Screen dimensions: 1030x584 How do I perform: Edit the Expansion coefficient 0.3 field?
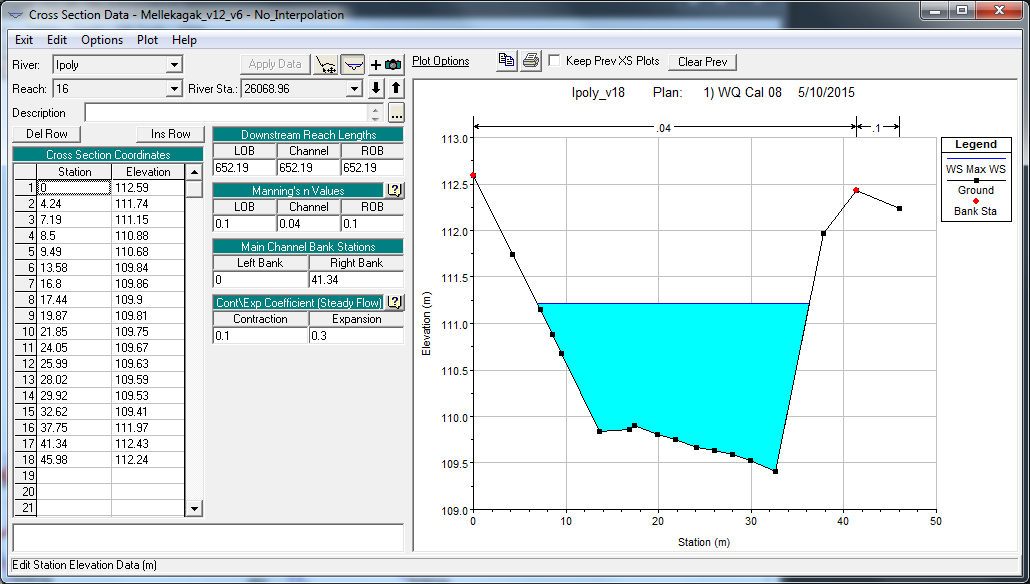(x=356, y=336)
